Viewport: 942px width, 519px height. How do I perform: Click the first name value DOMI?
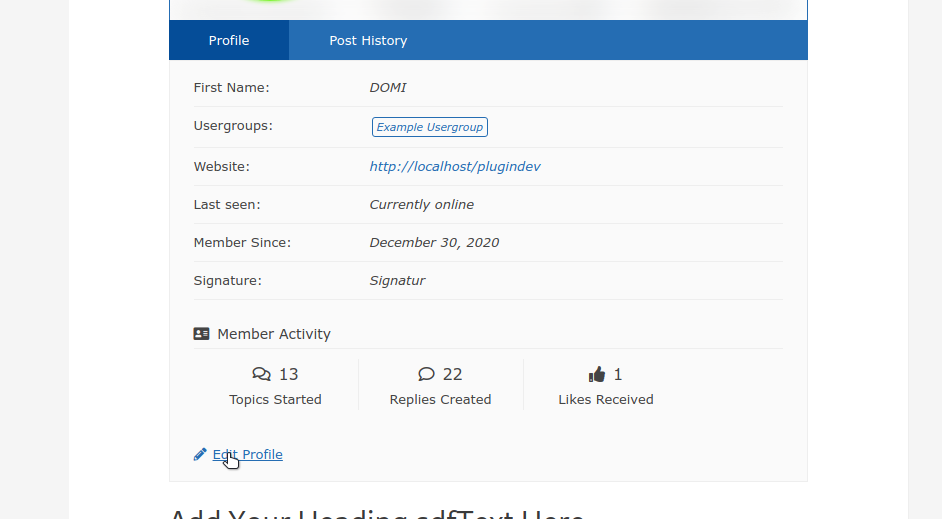388,87
